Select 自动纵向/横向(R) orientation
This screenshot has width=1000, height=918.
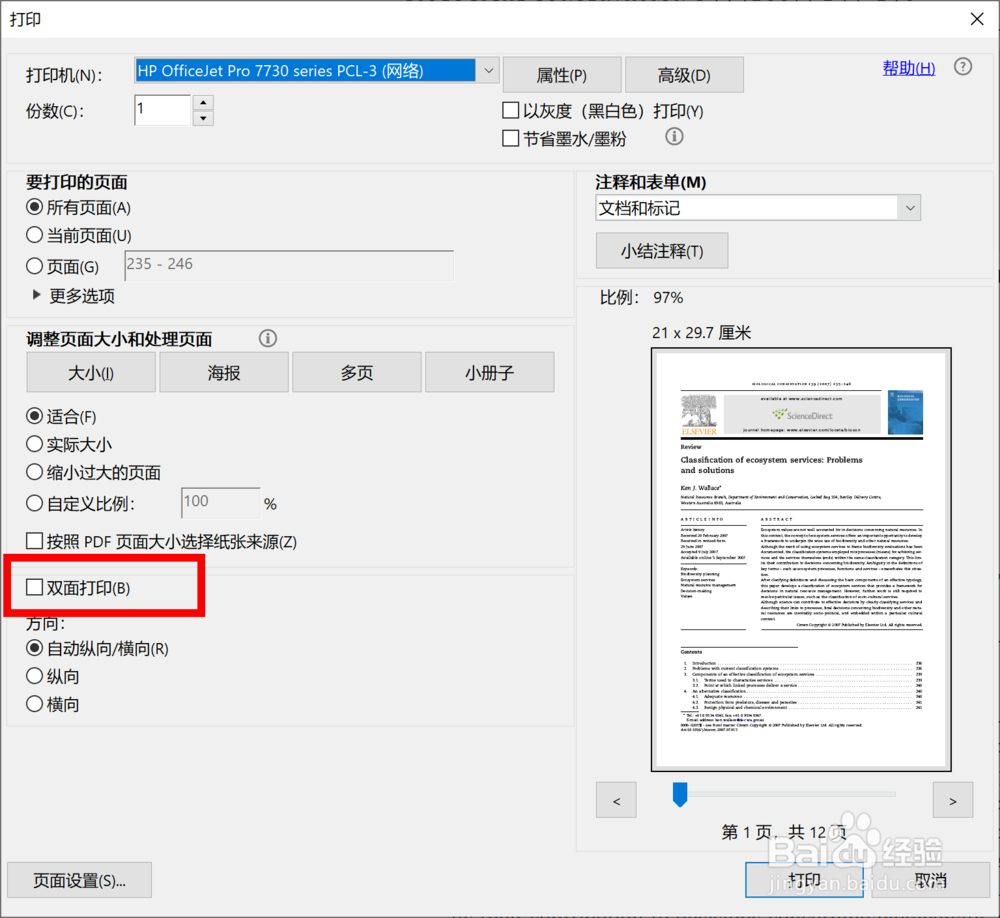(34, 648)
